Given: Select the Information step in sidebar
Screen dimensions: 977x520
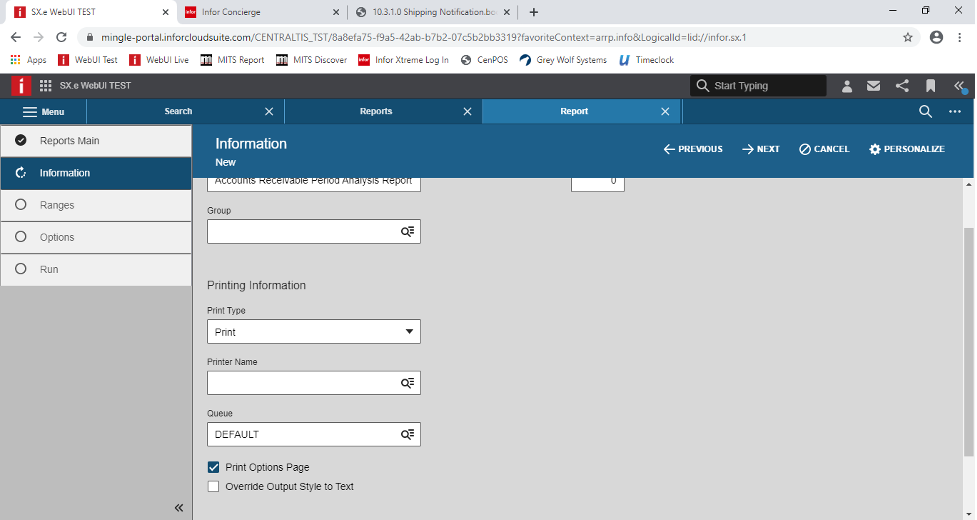Looking at the screenshot, I should [x=96, y=173].
